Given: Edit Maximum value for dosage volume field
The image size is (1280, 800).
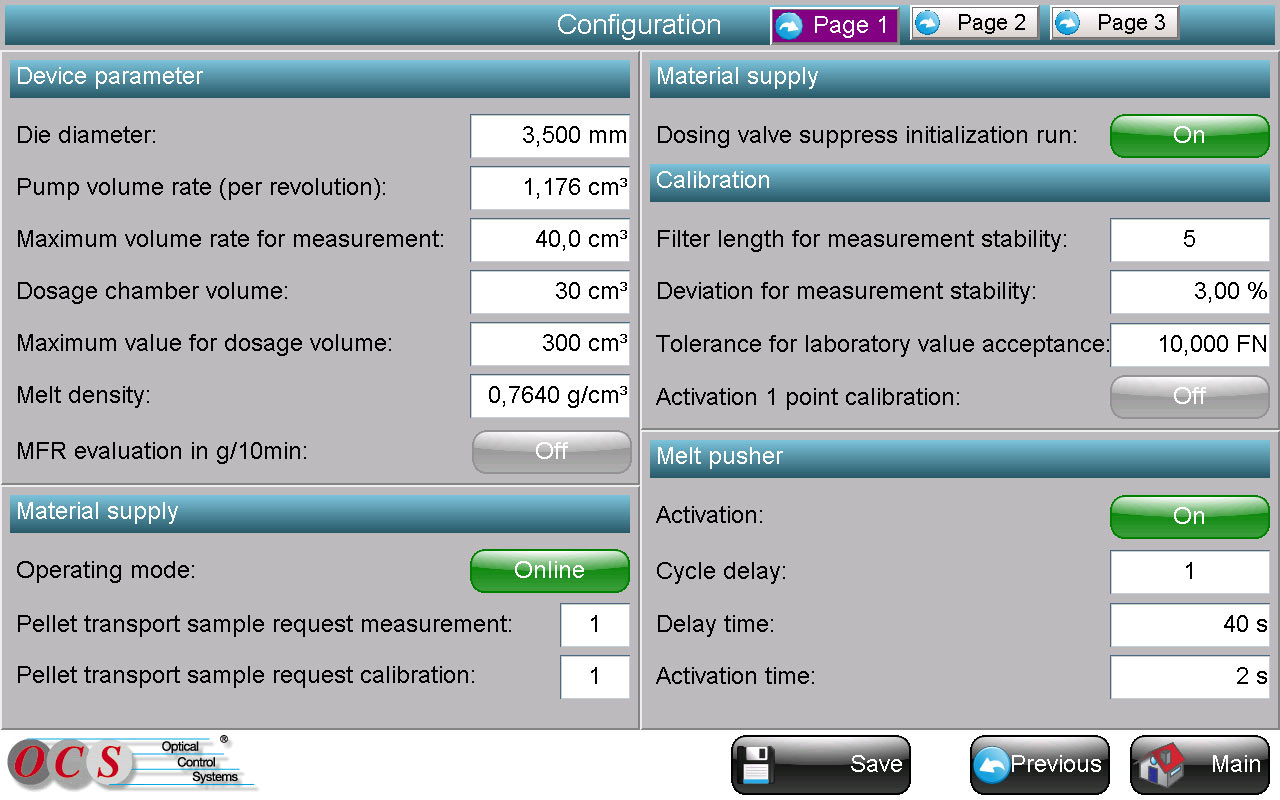Looking at the screenshot, I should click(x=550, y=344).
